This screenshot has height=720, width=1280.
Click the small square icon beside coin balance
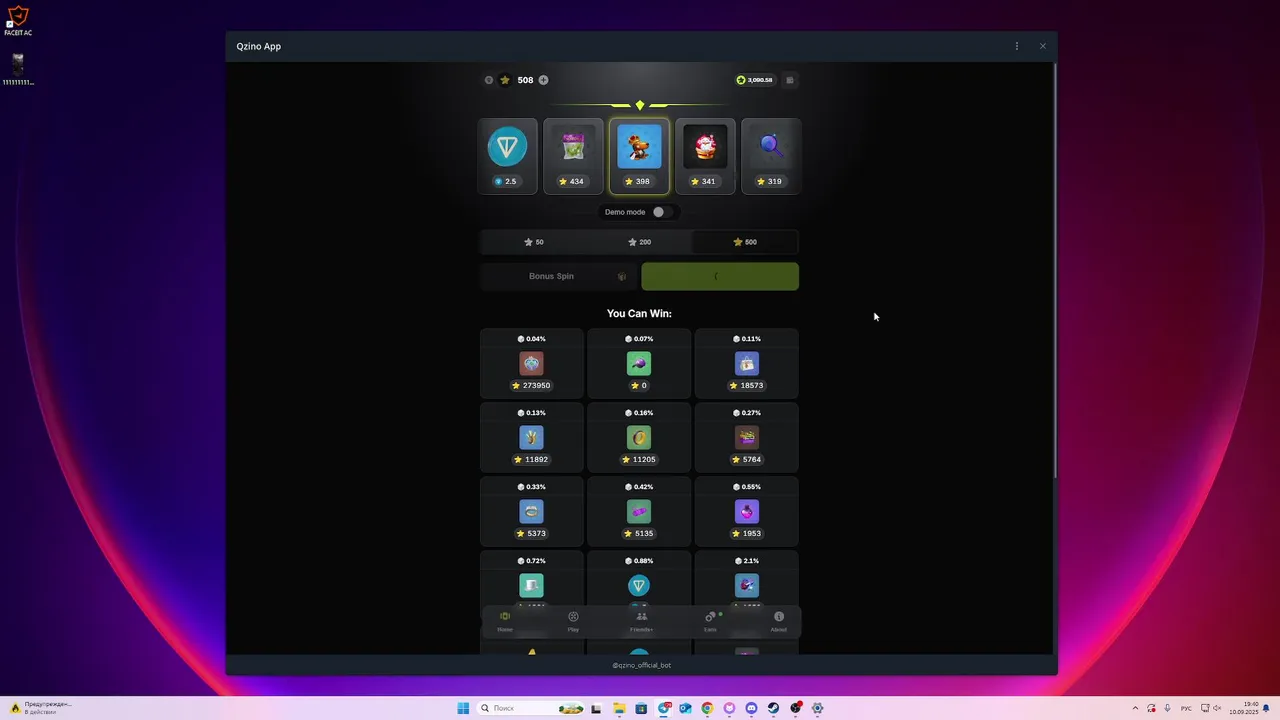(789, 80)
